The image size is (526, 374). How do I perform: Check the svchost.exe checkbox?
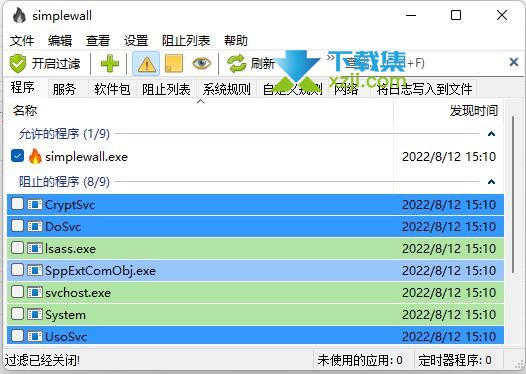click(17, 292)
